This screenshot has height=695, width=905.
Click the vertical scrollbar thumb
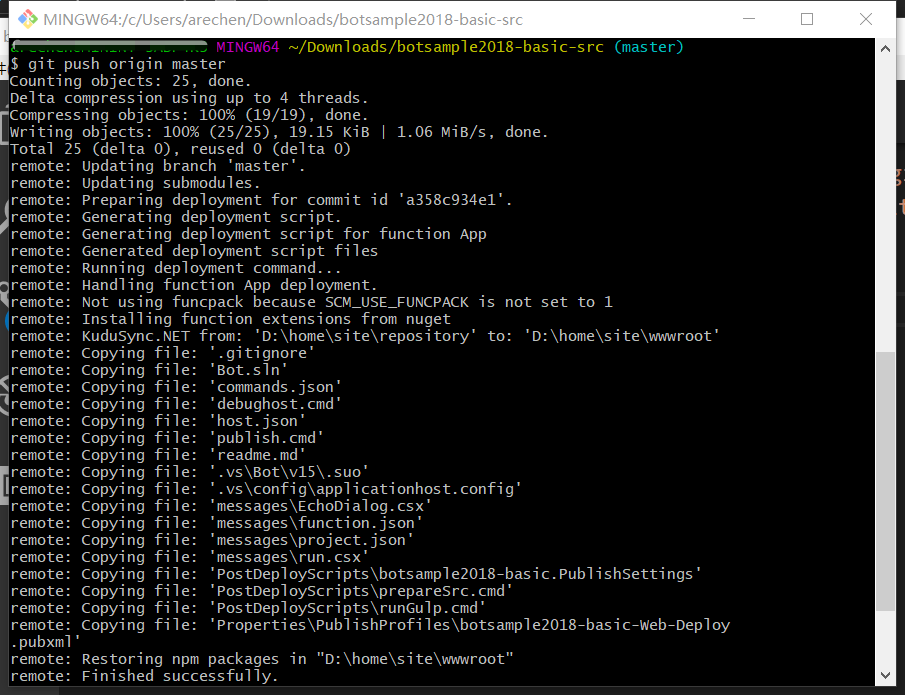coord(884,480)
